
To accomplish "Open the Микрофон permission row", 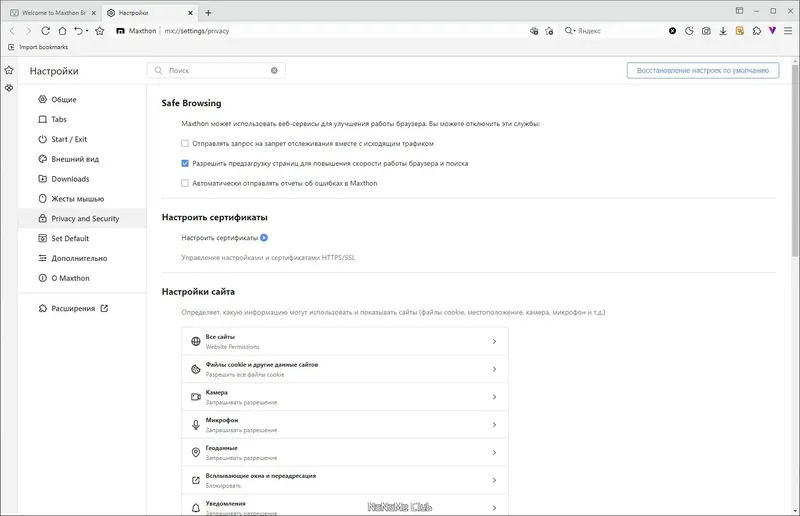I will point(345,425).
